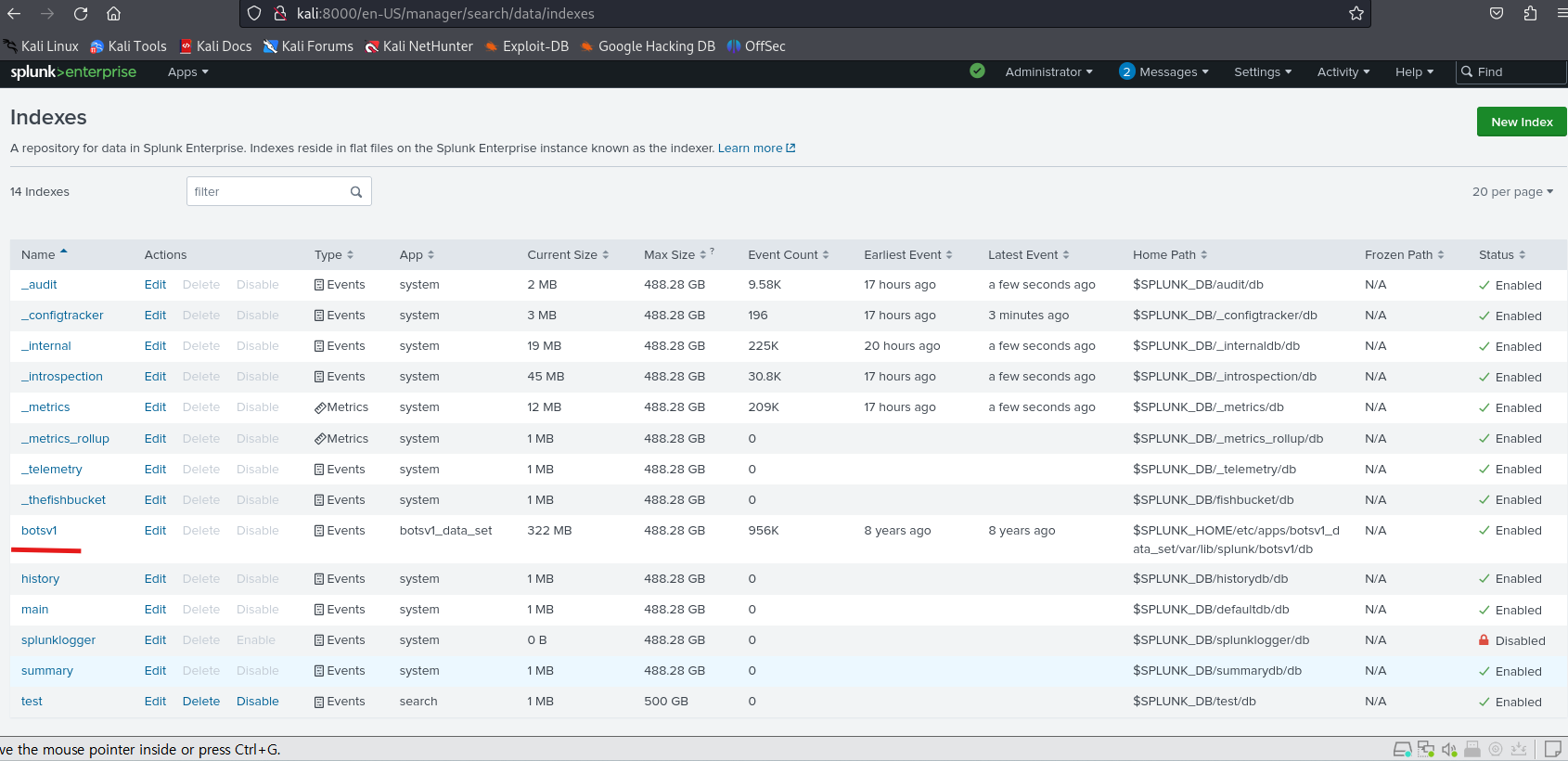Create a New Index
This screenshot has width=1568, height=761.
(1522, 122)
